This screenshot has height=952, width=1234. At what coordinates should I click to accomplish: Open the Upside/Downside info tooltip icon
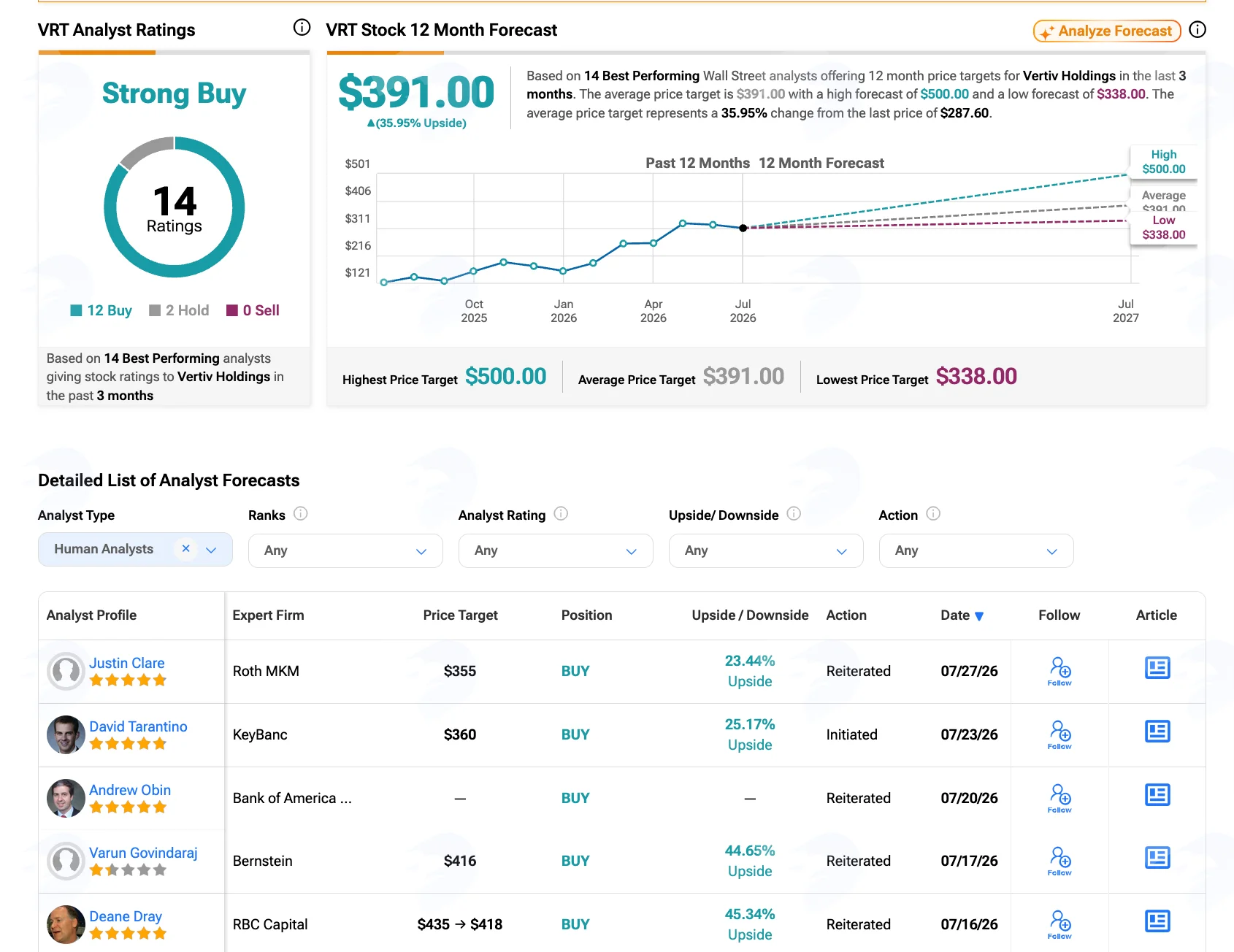click(794, 514)
